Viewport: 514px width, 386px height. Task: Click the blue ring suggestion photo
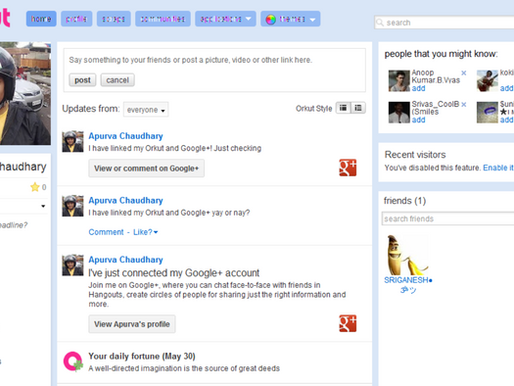487,112
